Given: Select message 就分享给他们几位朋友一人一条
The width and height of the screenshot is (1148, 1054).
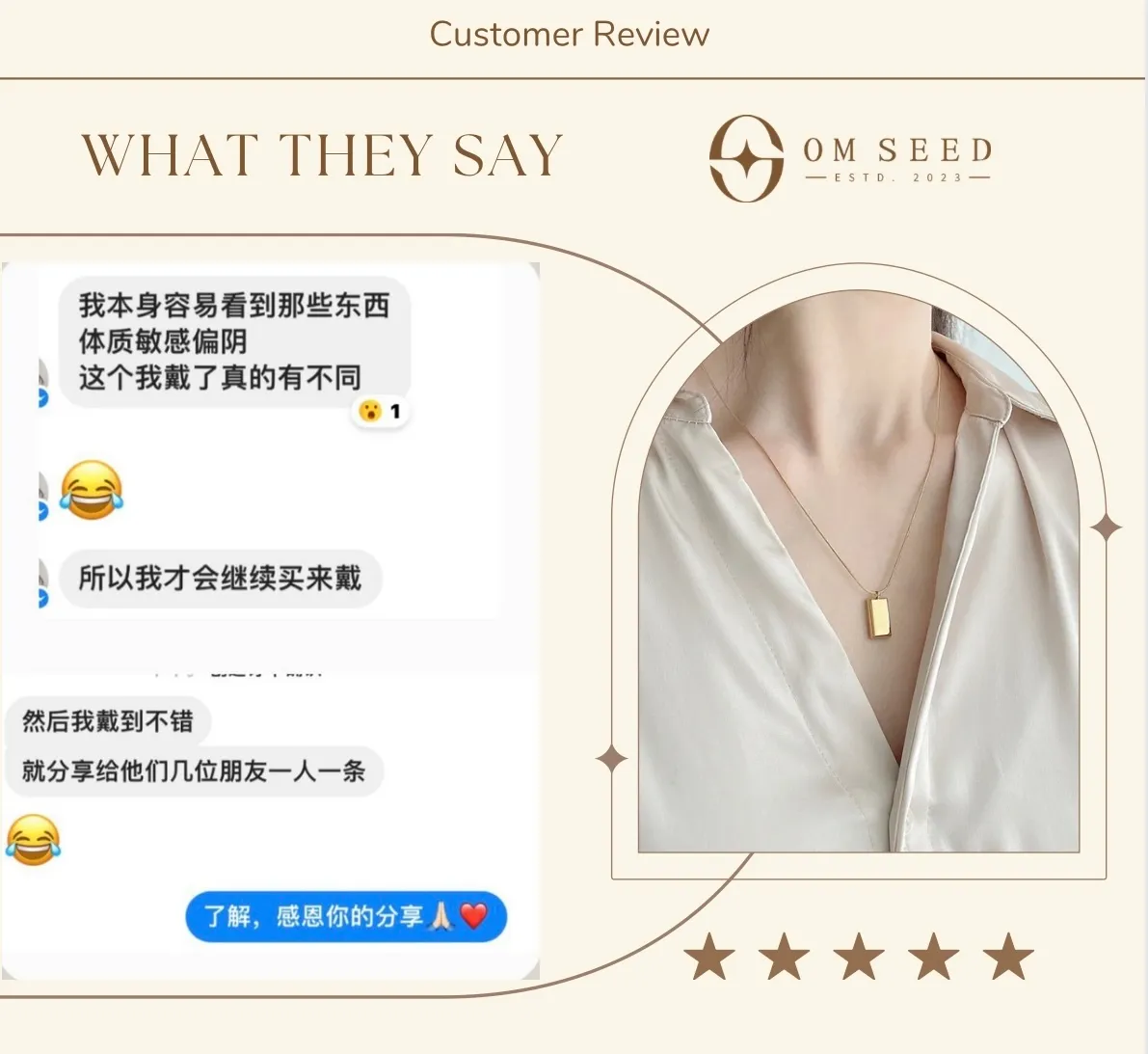Looking at the screenshot, I should tap(194, 771).
